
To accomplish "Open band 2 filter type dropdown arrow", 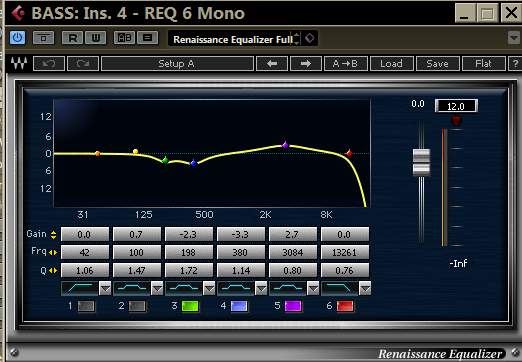I will point(157,288).
